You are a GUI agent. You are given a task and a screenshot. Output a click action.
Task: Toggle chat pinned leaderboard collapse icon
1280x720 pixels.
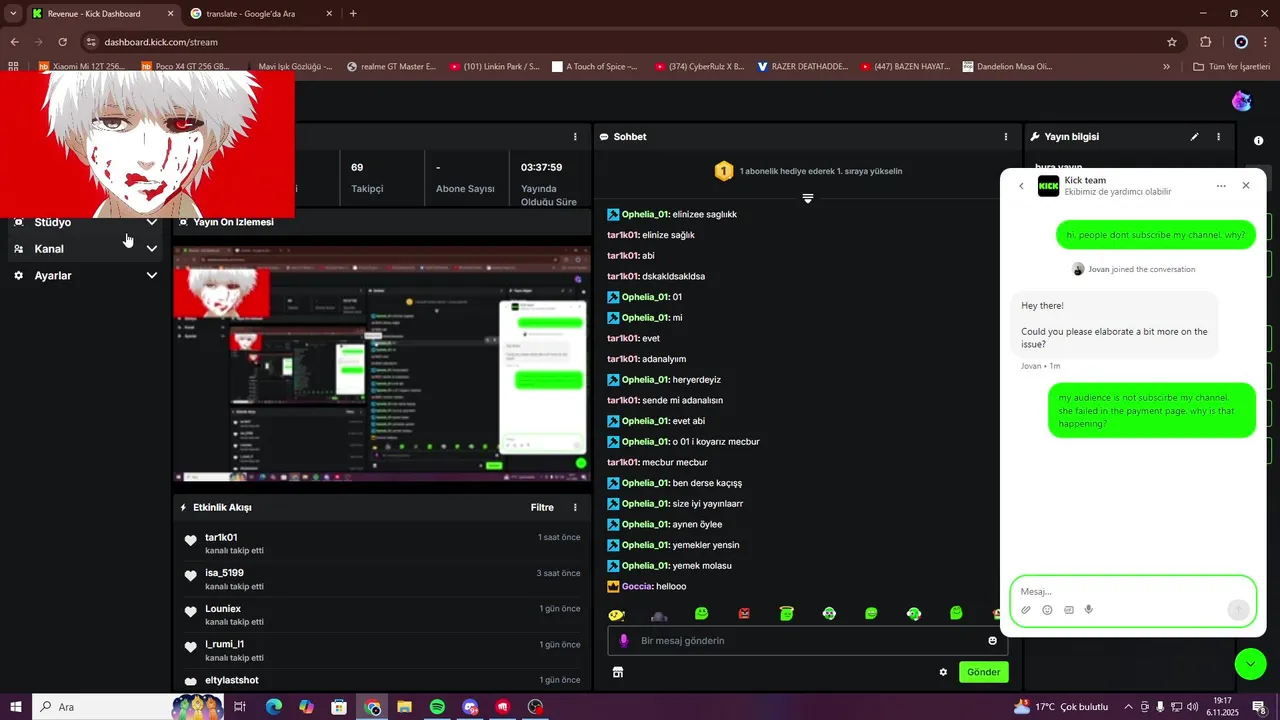click(x=808, y=198)
